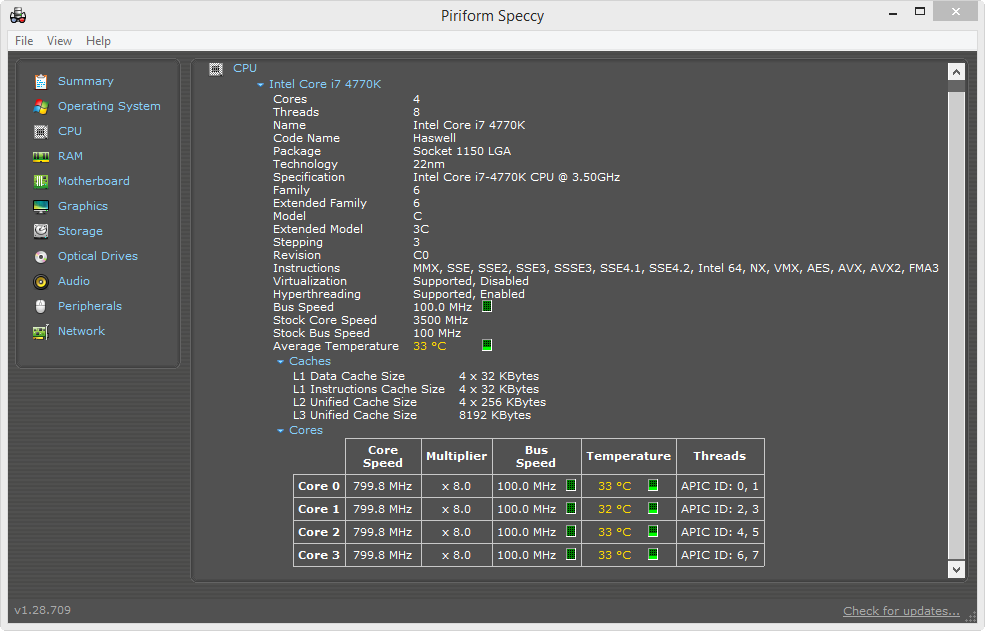
Task: Click Core 3 bus speed graph icon
Action: tap(571, 554)
